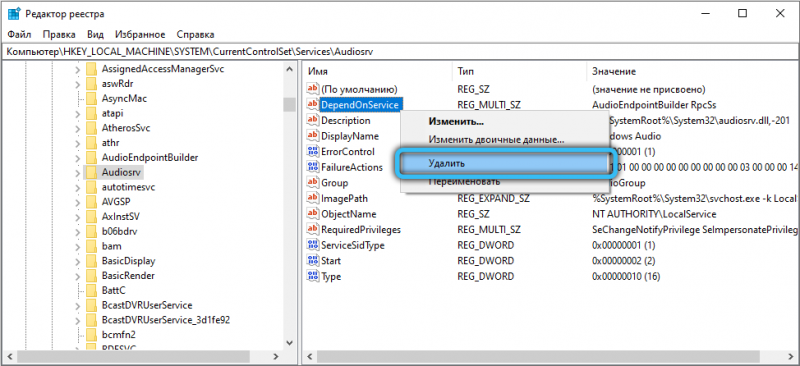Click the folder icon of Audiosrv

tap(91, 172)
